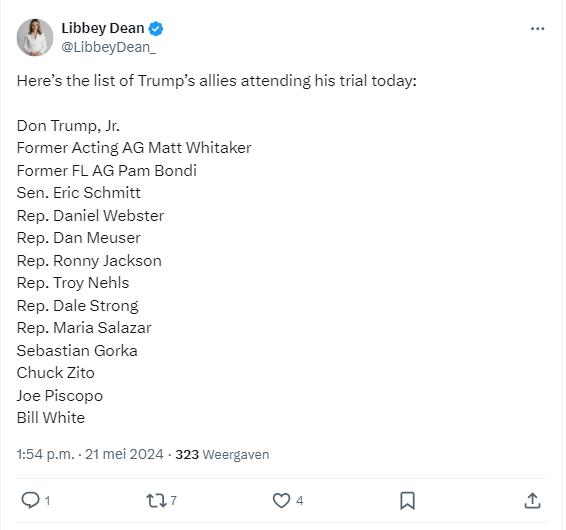Repost the tweet via retweet icon
The width and height of the screenshot is (566, 530).
pos(156,501)
